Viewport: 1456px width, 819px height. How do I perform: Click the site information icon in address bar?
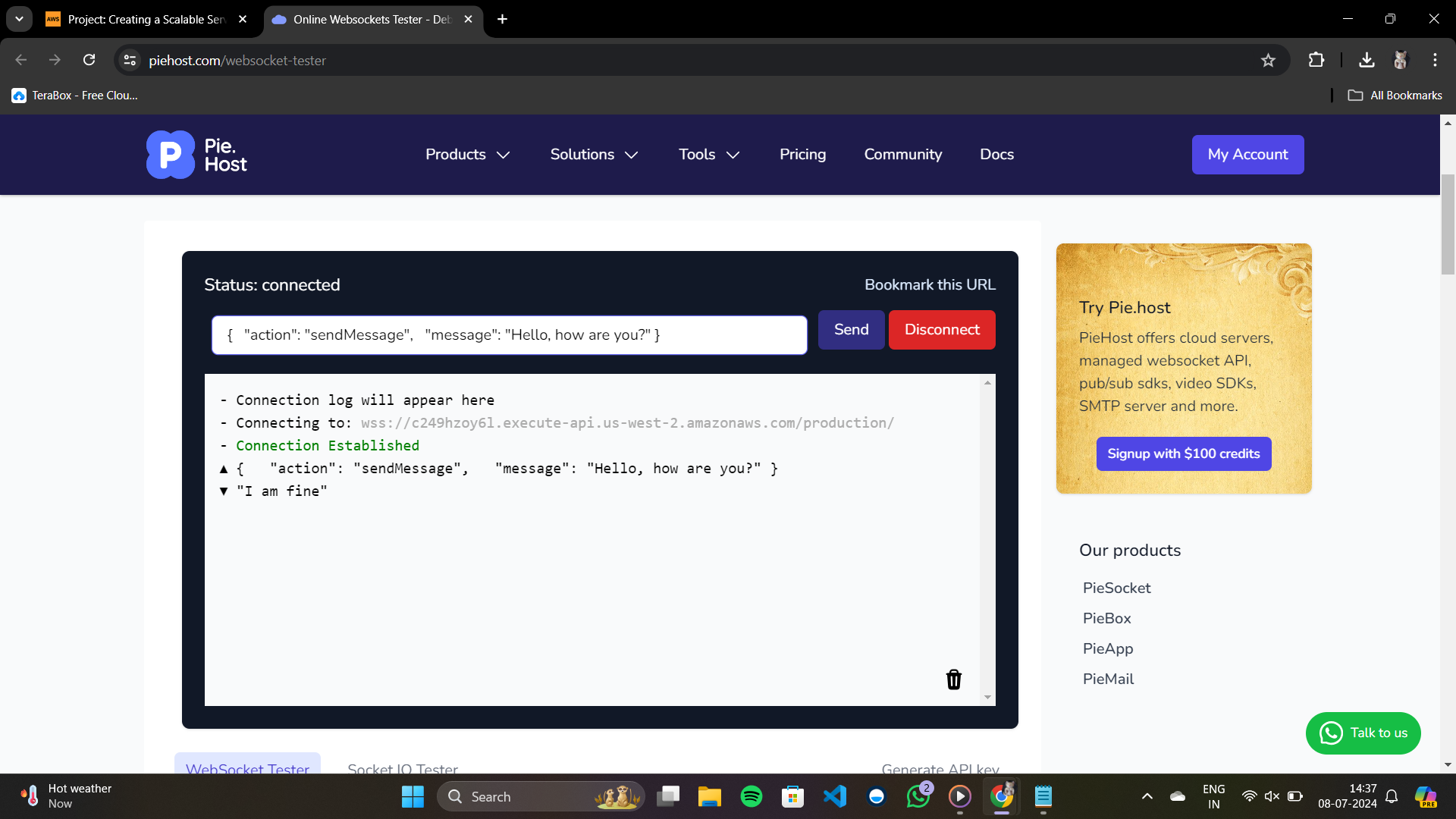[130, 60]
